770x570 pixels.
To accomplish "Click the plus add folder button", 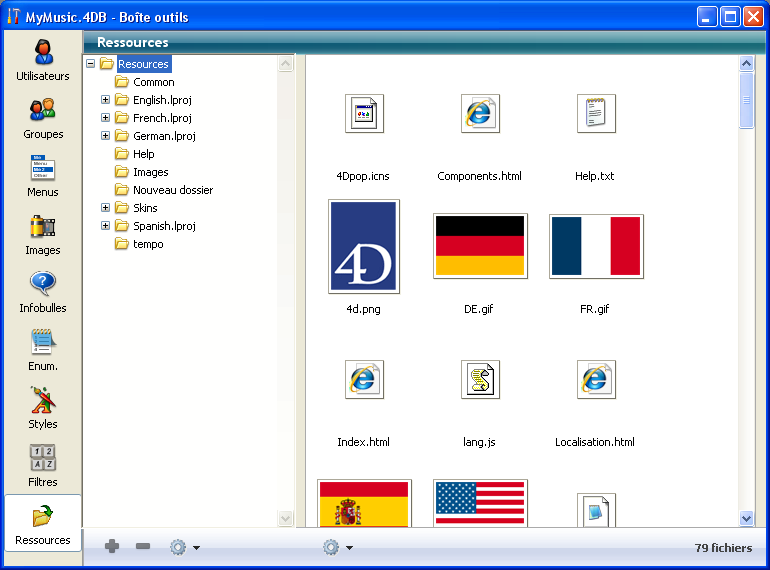I will 112,547.
